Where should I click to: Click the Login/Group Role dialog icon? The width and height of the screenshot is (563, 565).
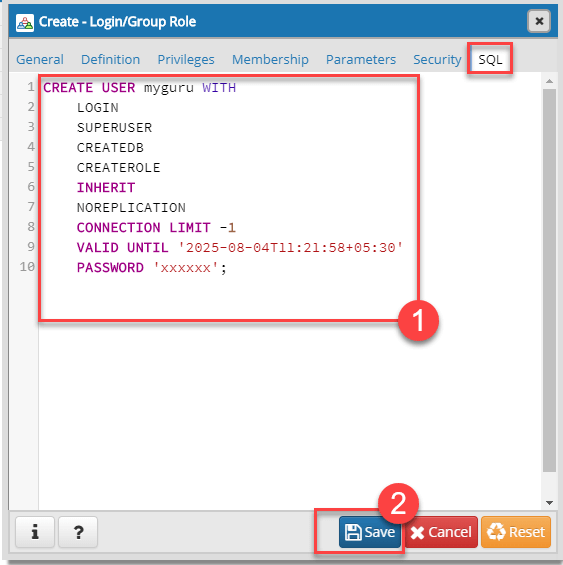[25, 23]
